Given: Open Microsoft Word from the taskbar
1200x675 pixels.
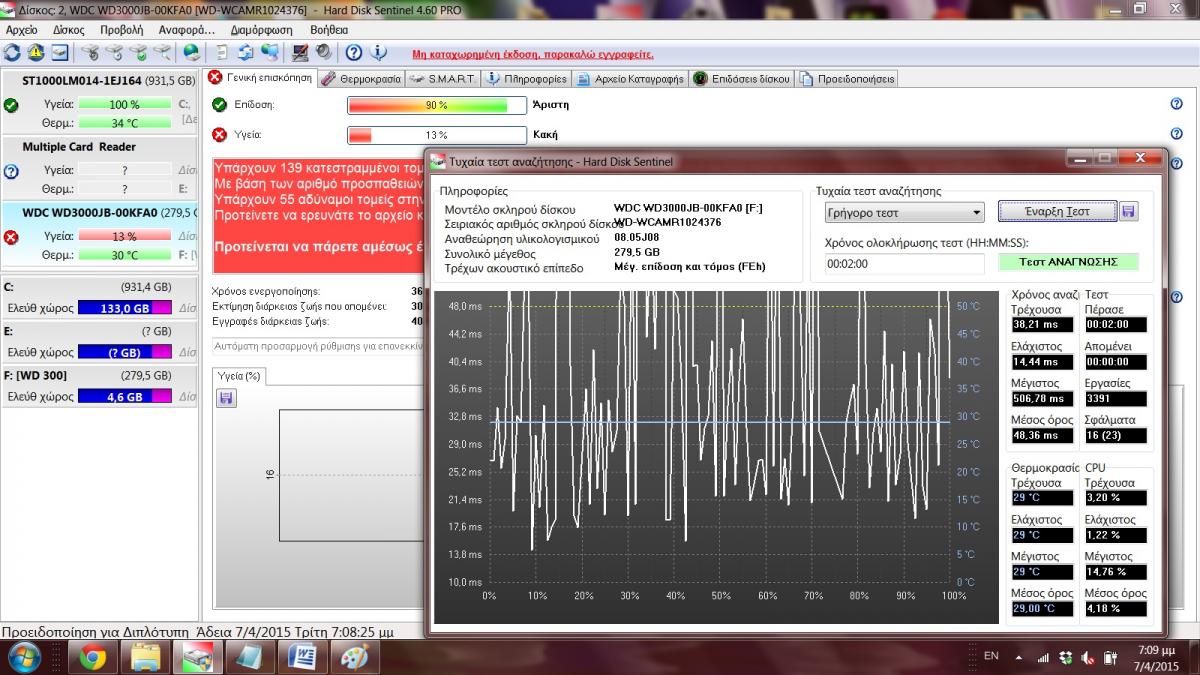Looking at the screenshot, I should [302, 657].
